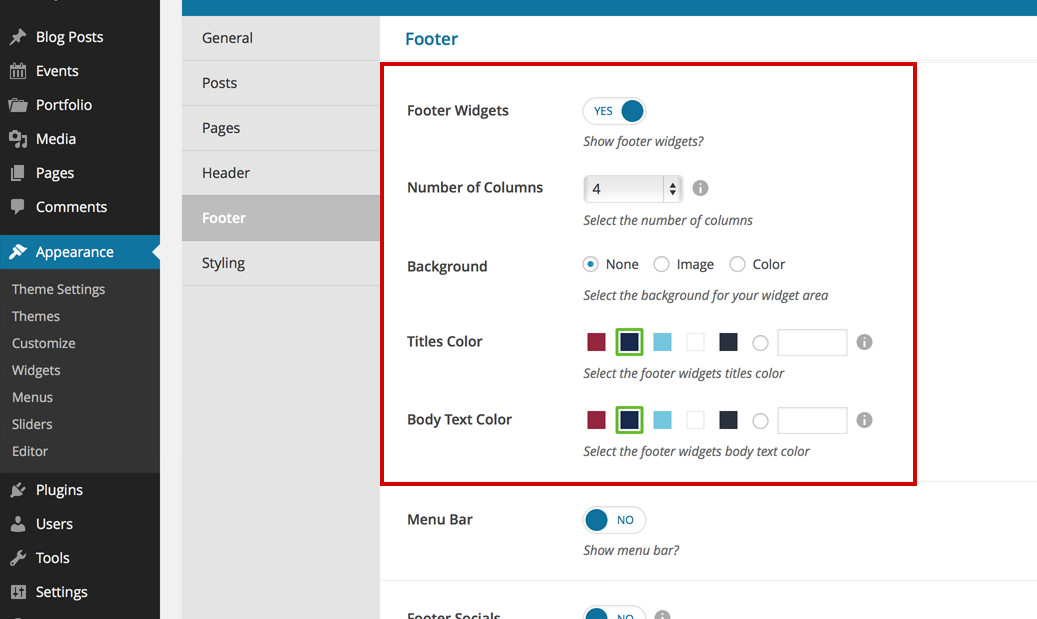The image size is (1037, 619).
Task: Toggle the Footer Socials switch
Action: (x=614, y=612)
